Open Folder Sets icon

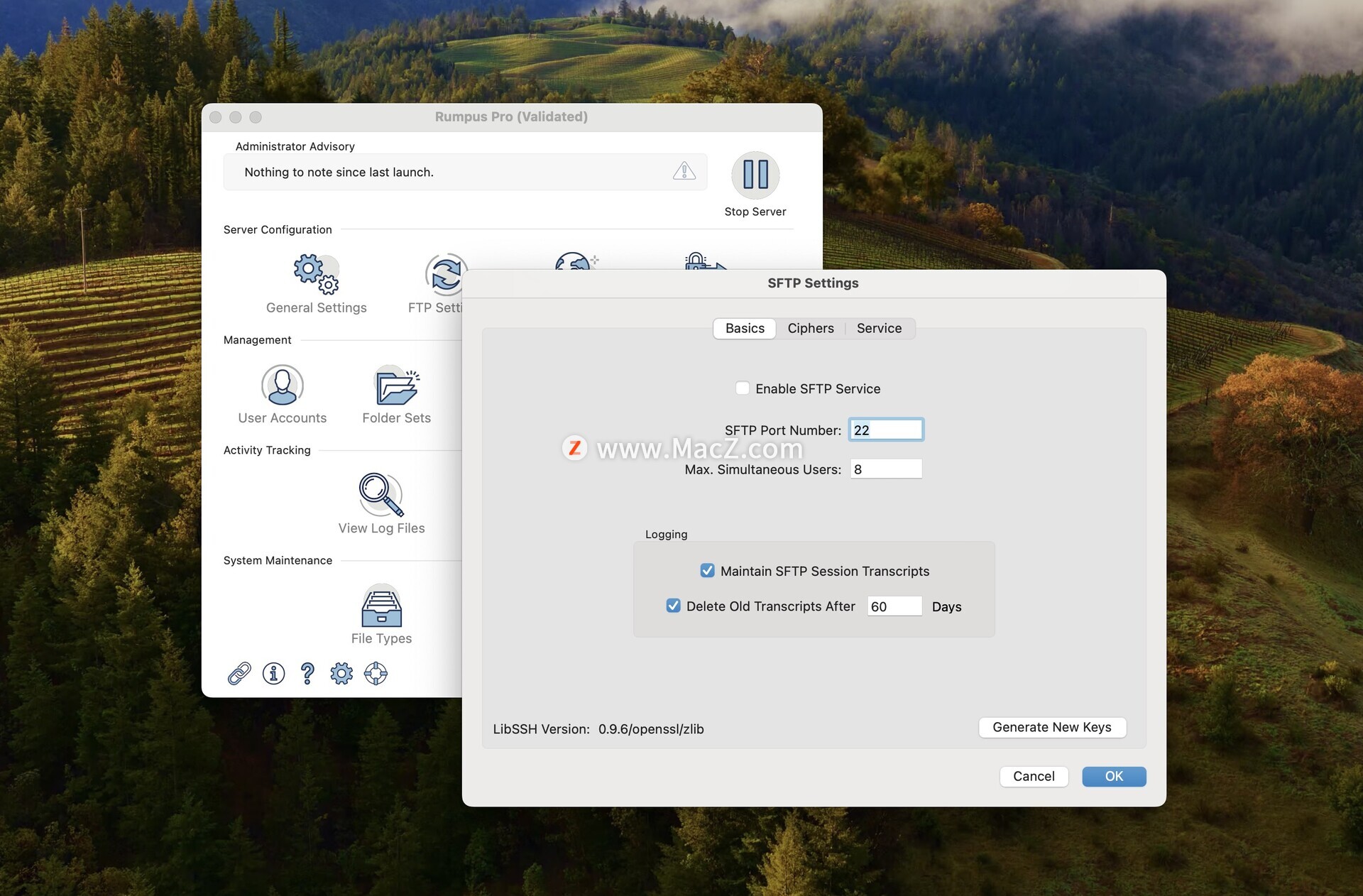tap(397, 385)
